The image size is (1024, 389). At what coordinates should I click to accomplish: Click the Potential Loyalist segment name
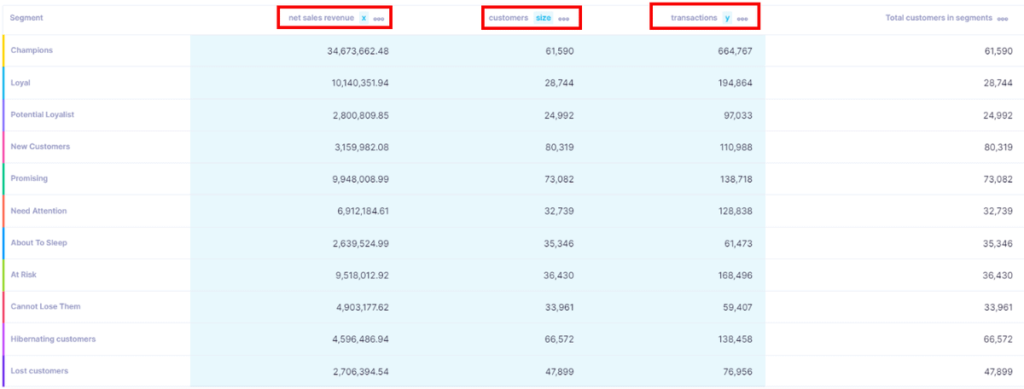pos(42,114)
